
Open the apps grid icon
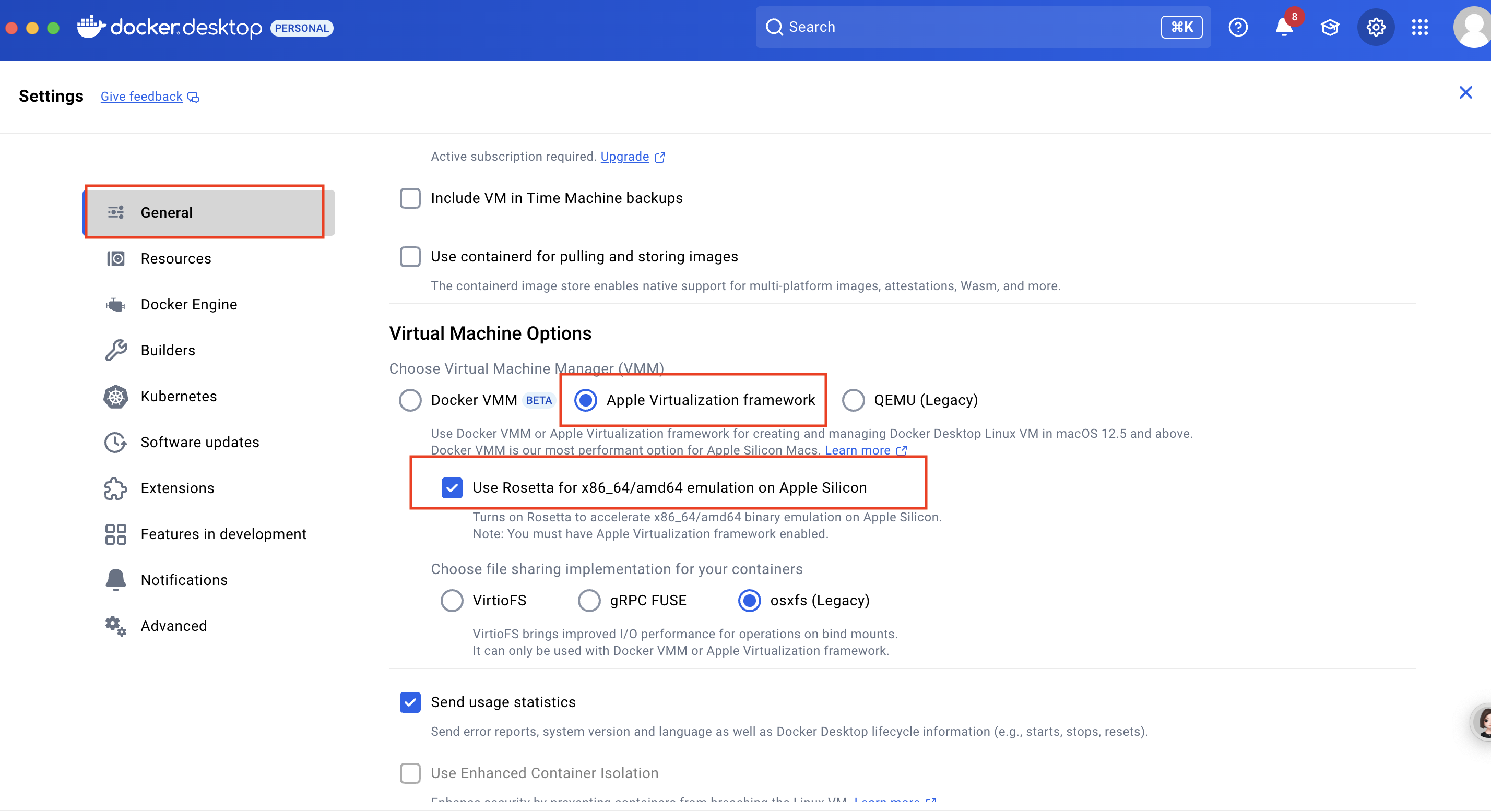1419,27
